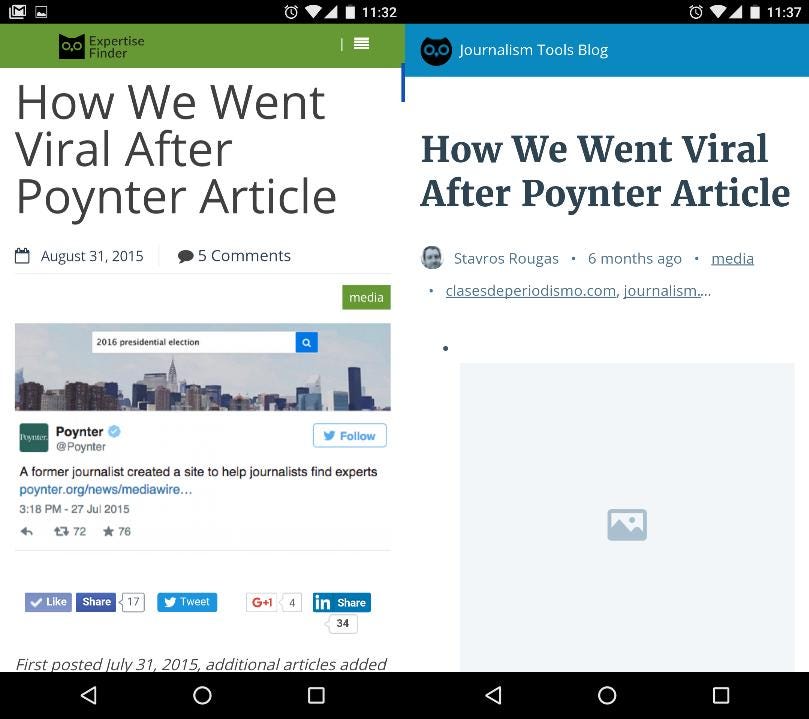Tap the Android back button on left screen
The width and height of the screenshot is (809, 719).
click(89, 695)
